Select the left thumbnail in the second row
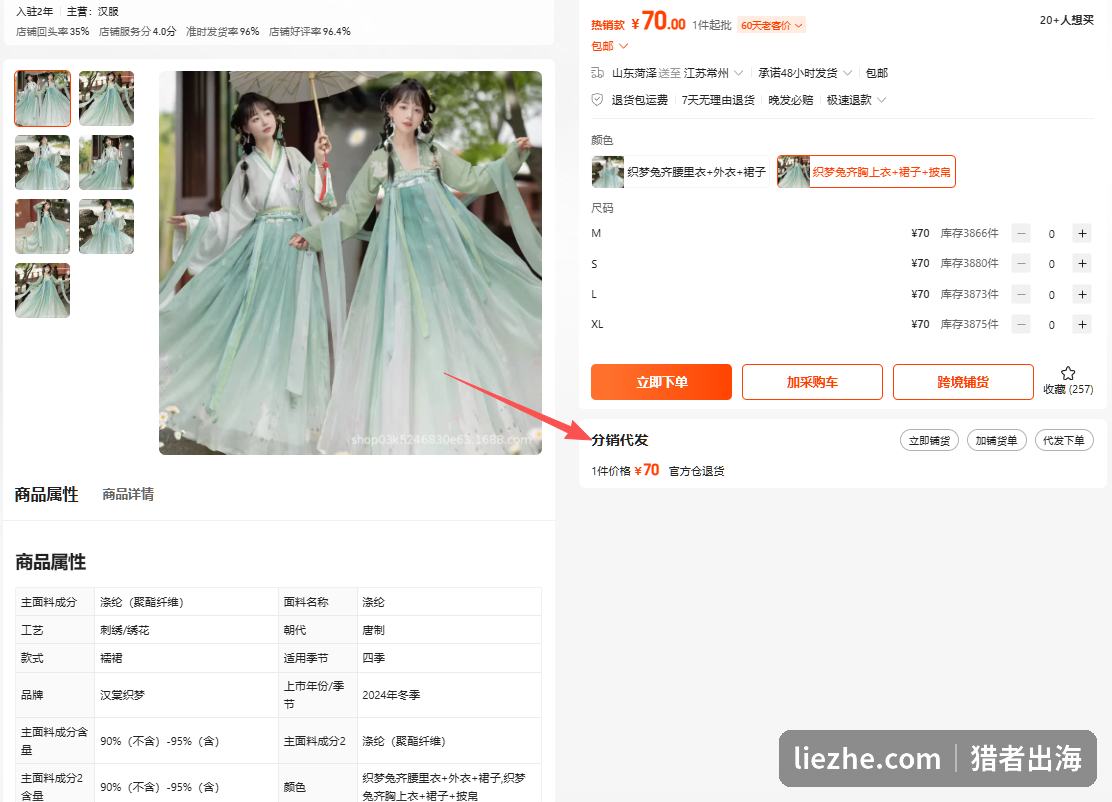This screenshot has height=802, width=1112. pyautogui.click(x=43, y=162)
